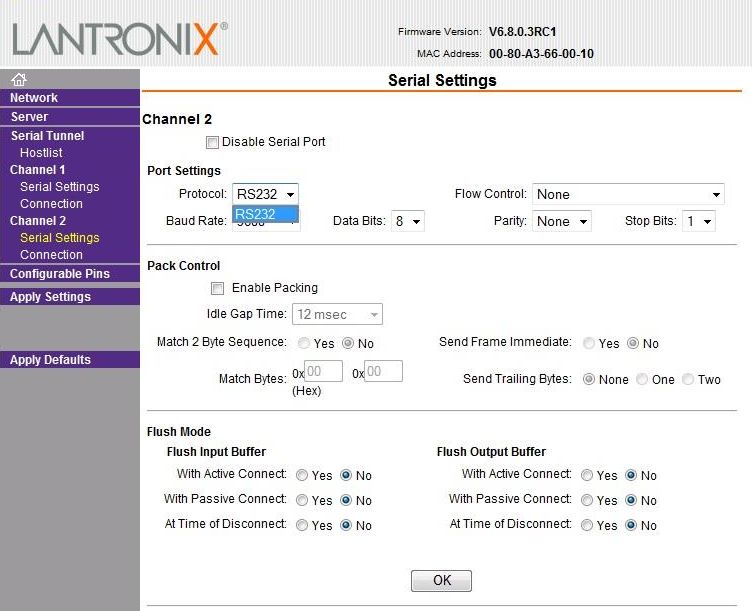Open Hostlist under Serial Tunnel
The image size is (752, 611).
click(41, 153)
